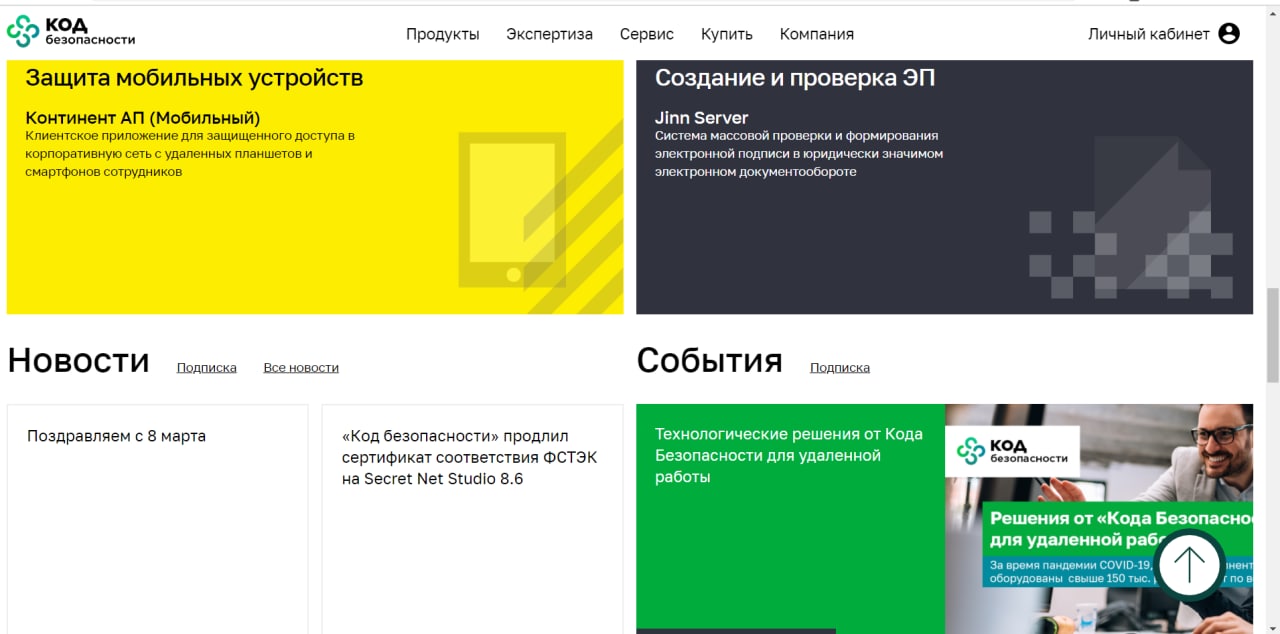Click Подписка link next to Новости
The height and width of the screenshot is (634, 1280).
pos(207,367)
